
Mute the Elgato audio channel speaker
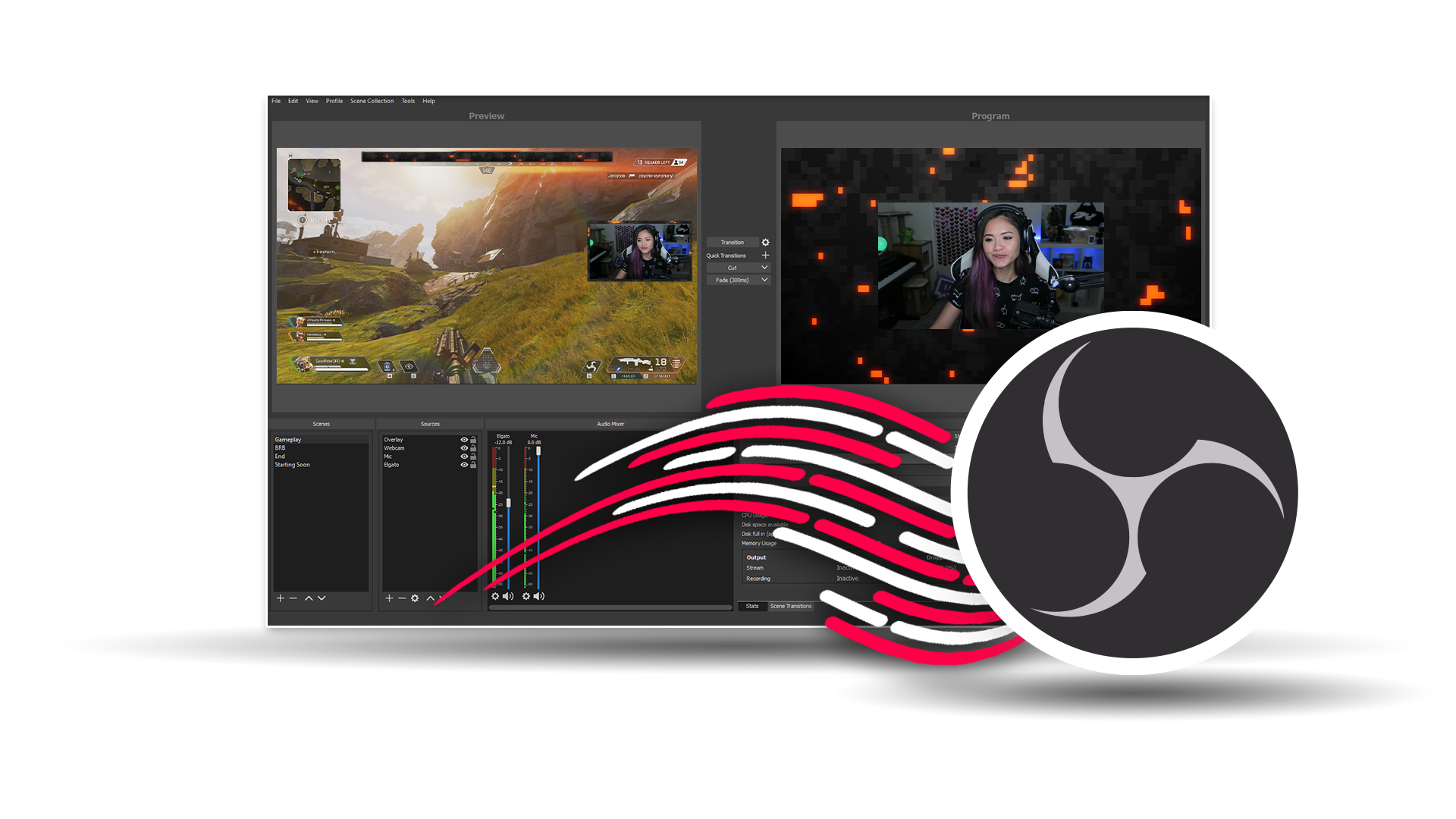(508, 596)
